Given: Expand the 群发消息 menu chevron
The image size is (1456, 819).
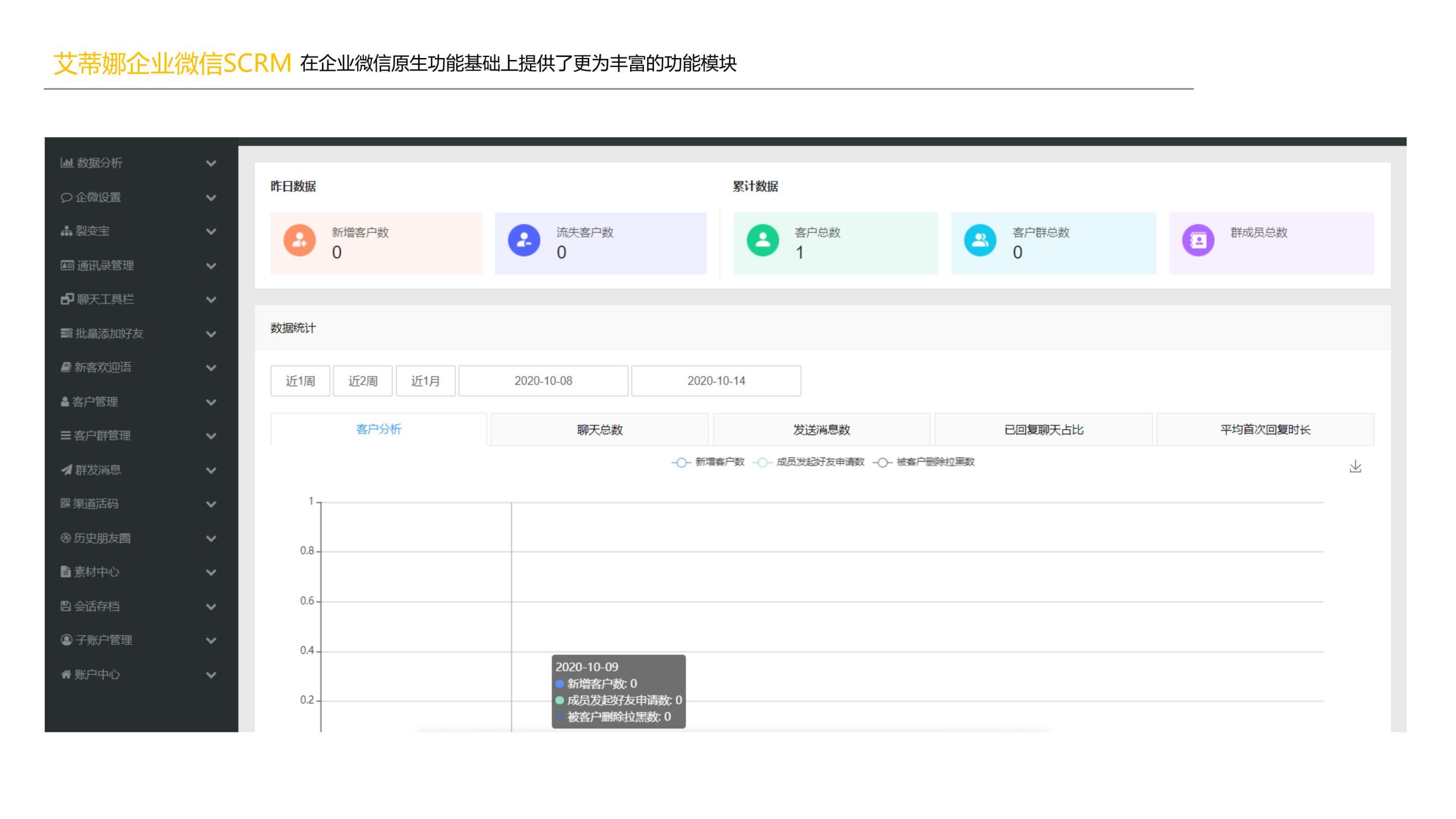Looking at the screenshot, I should pyautogui.click(x=211, y=470).
